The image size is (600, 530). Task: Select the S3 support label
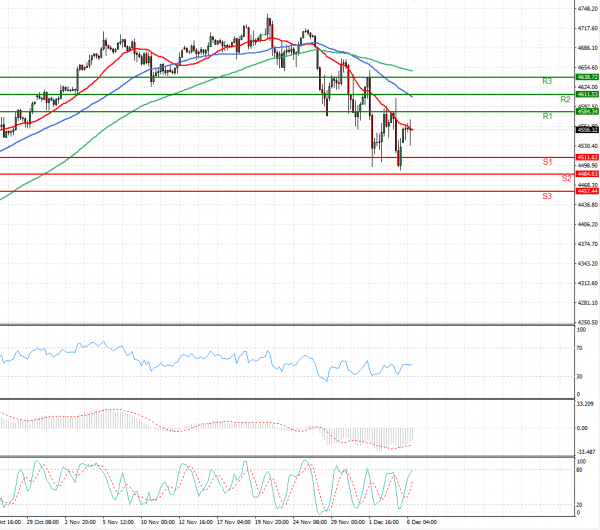[x=548, y=196]
